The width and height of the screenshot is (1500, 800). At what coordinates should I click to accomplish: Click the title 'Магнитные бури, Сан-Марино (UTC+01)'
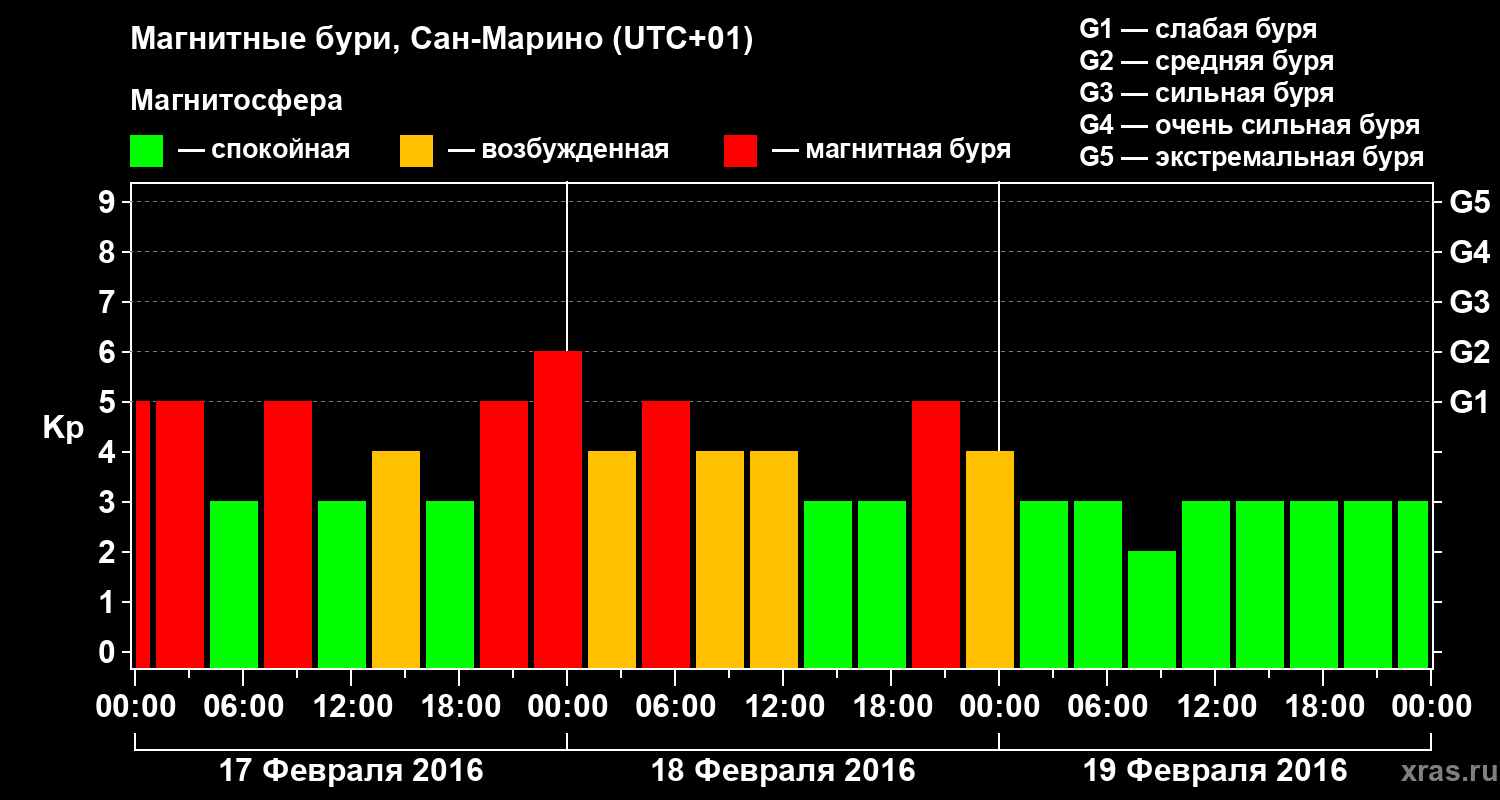click(441, 40)
